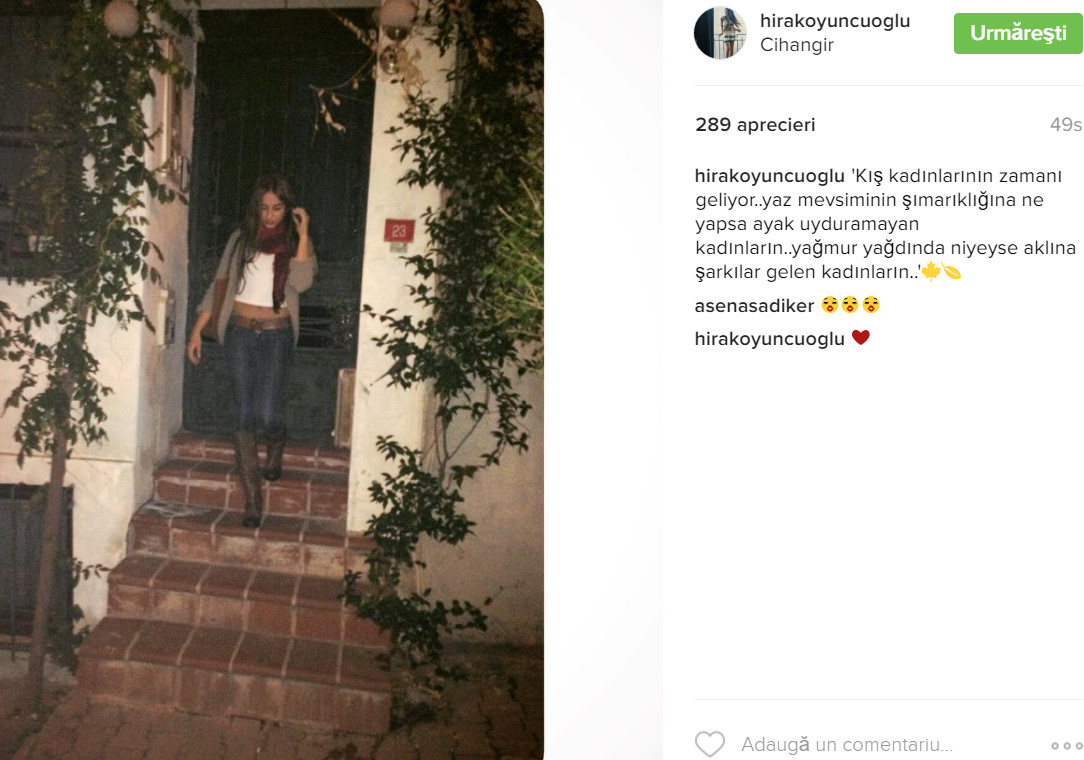The width and height of the screenshot is (1084, 760).
Task: Click the yellow leaf emoji ending the caption
Action: click(952, 272)
